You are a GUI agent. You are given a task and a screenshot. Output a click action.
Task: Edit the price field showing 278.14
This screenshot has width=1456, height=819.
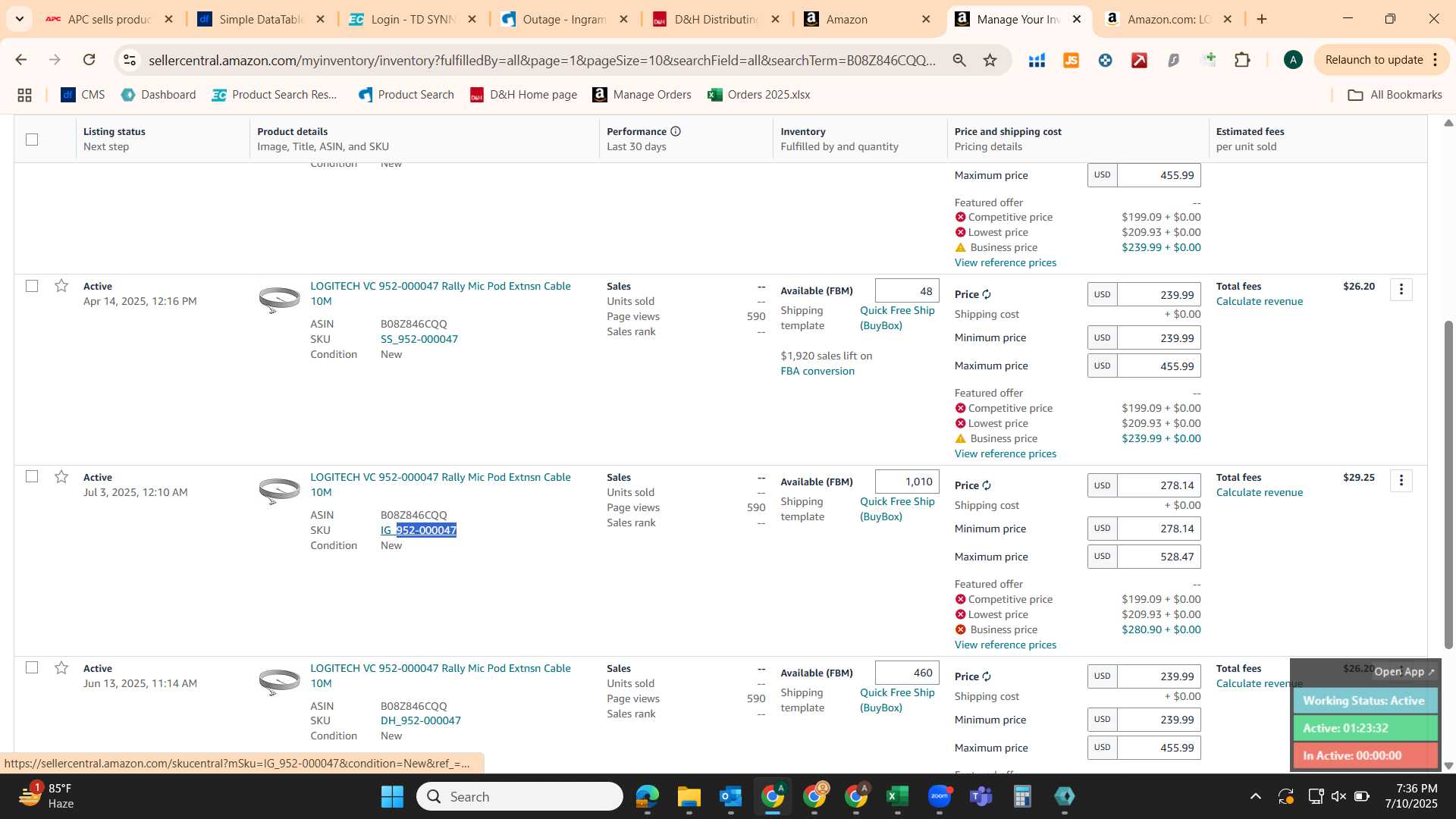click(x=1159, y=485)
